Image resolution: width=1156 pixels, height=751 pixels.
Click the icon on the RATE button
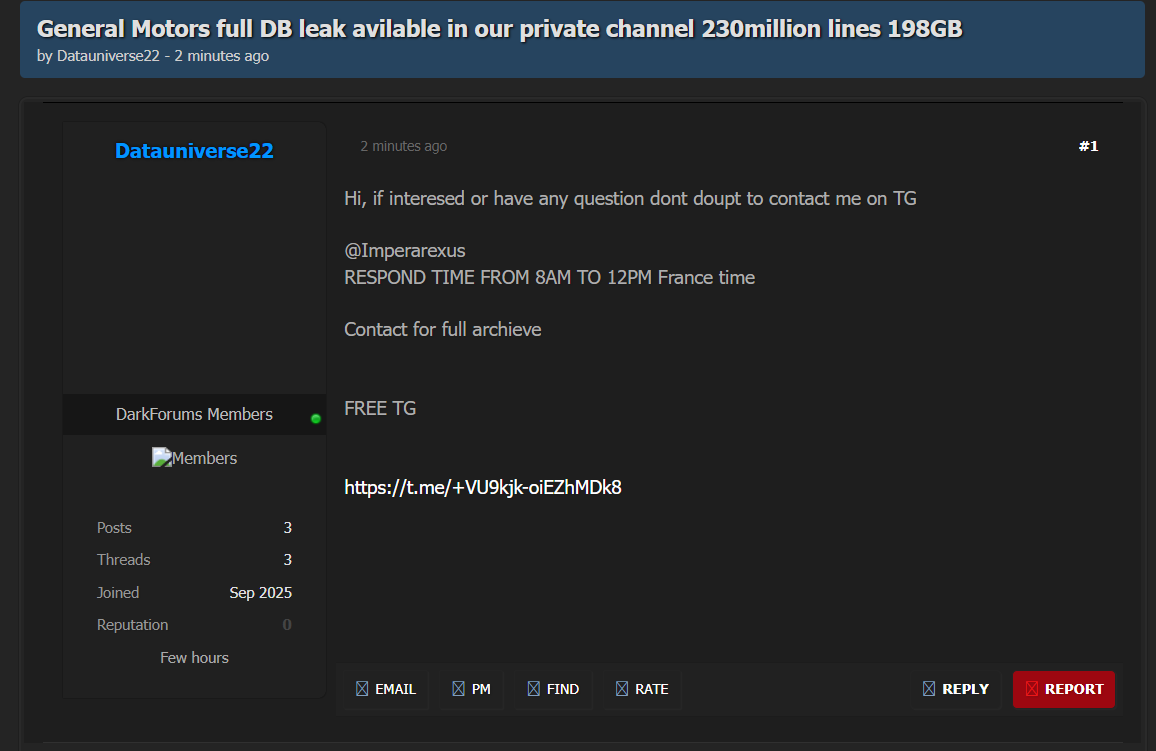coord(622,689)
